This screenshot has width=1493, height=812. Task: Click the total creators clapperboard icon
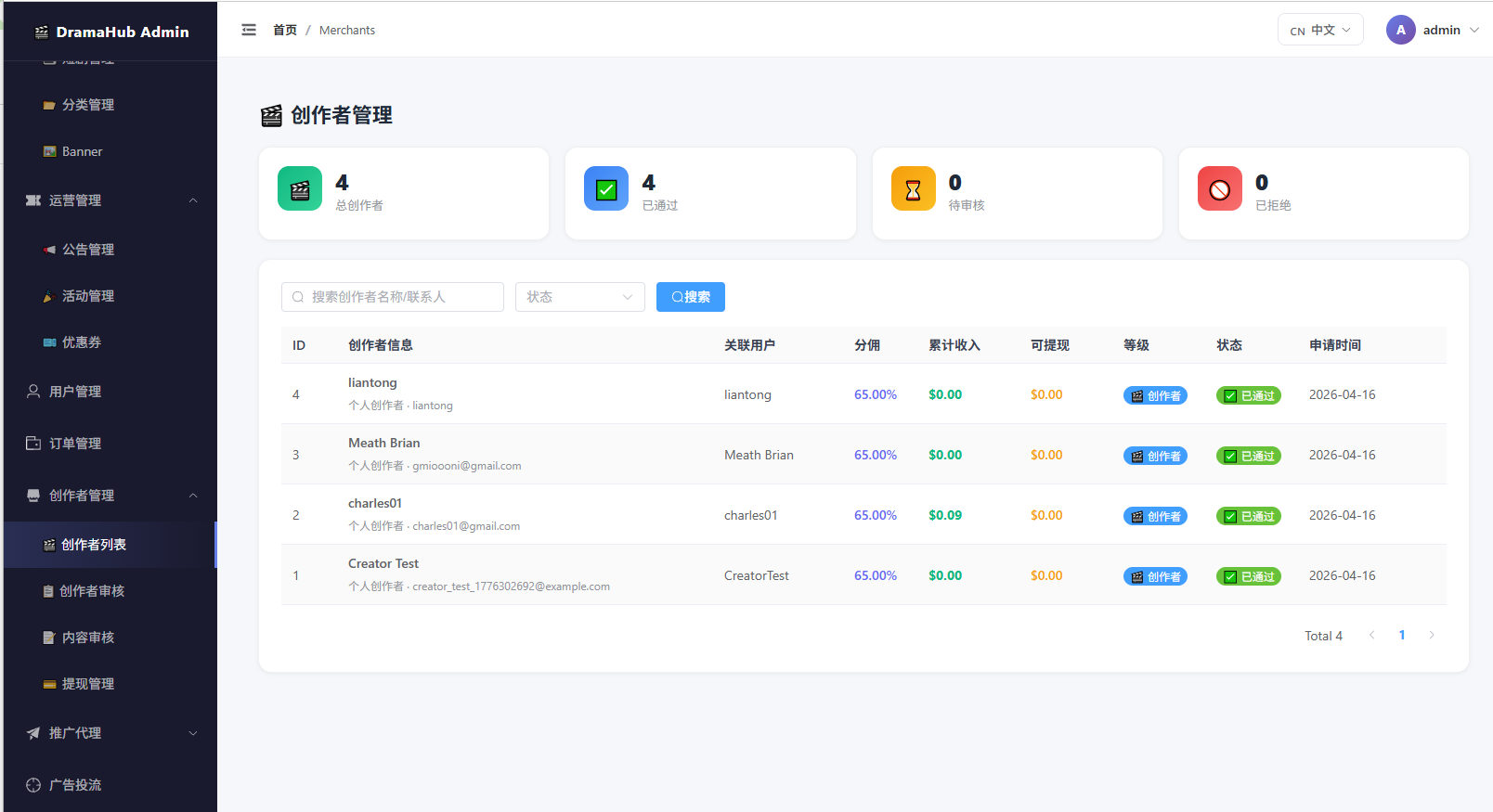300,189
